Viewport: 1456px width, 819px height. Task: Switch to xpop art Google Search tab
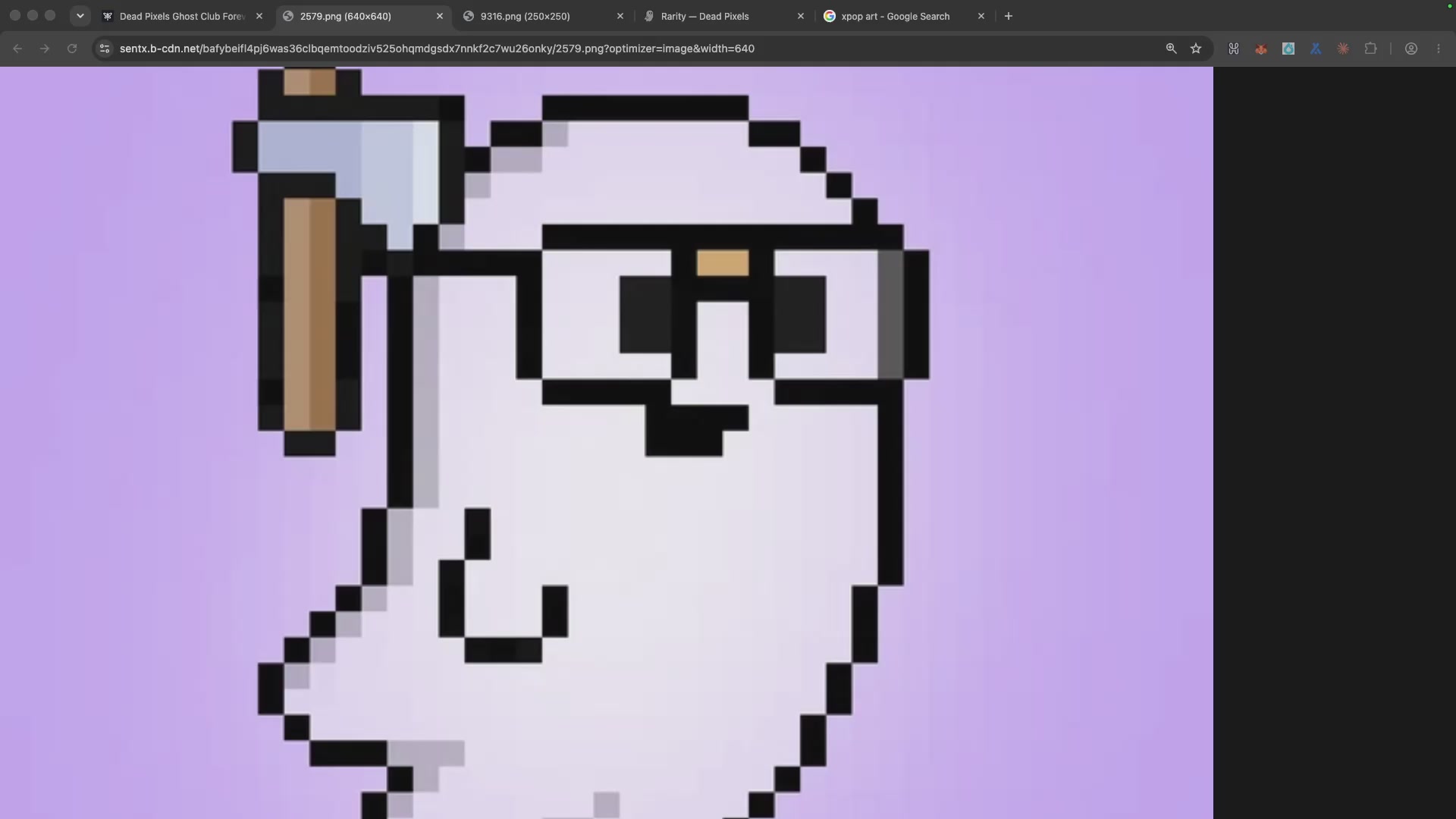(895, 16)
